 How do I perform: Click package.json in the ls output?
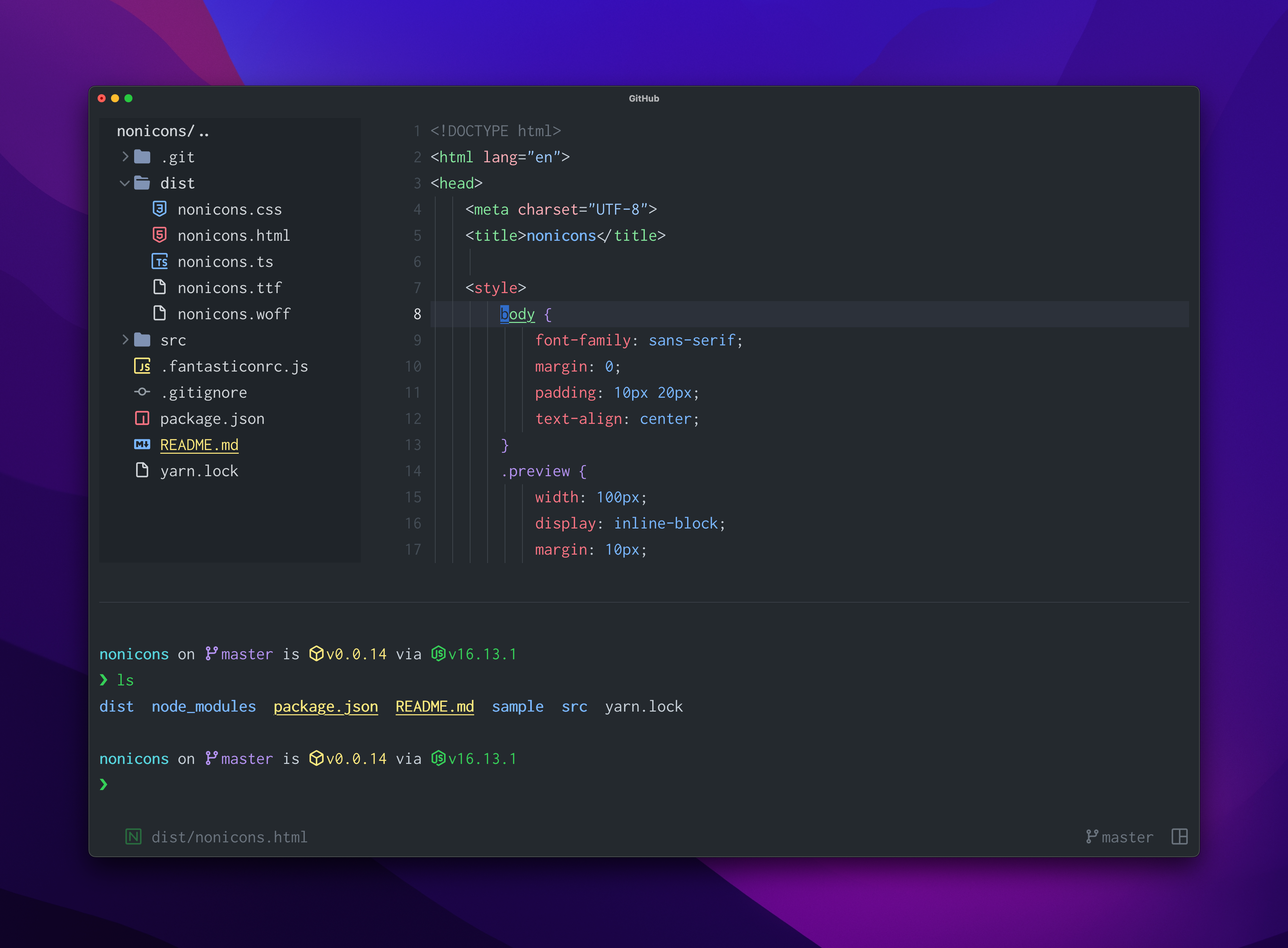tap(326, 707)
